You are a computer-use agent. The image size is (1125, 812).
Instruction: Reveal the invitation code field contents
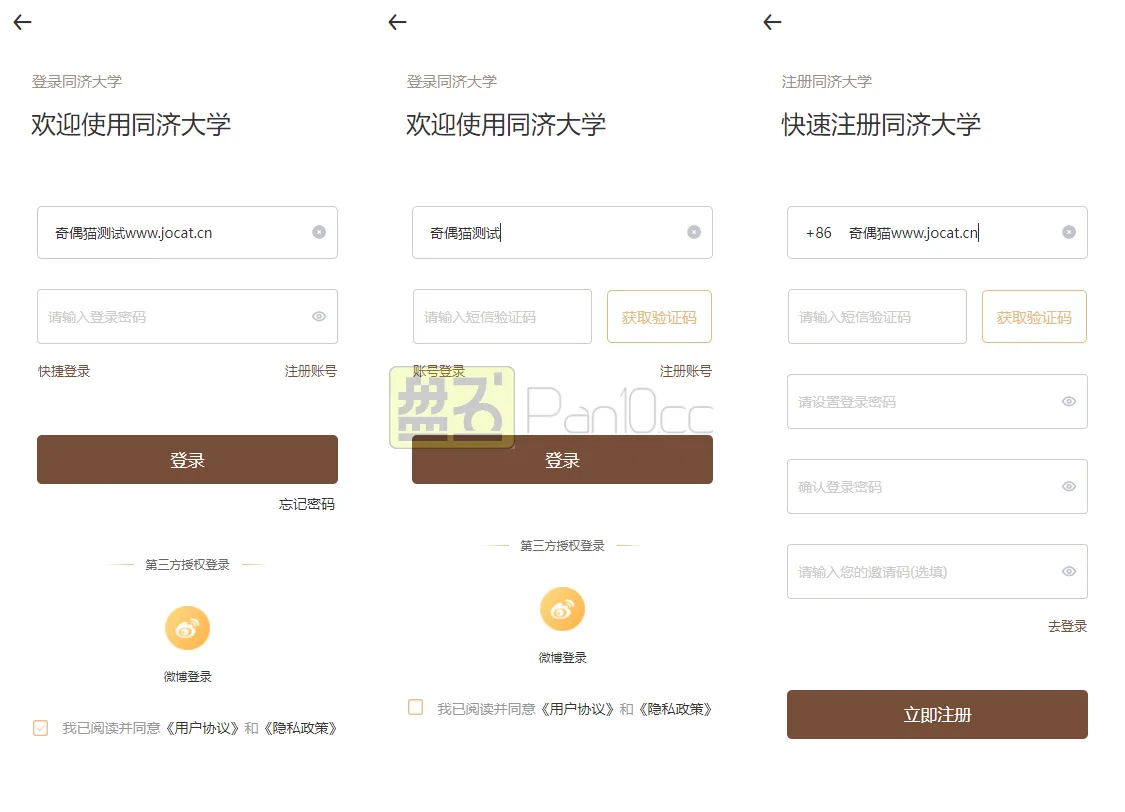click(x=1071, y=571)
